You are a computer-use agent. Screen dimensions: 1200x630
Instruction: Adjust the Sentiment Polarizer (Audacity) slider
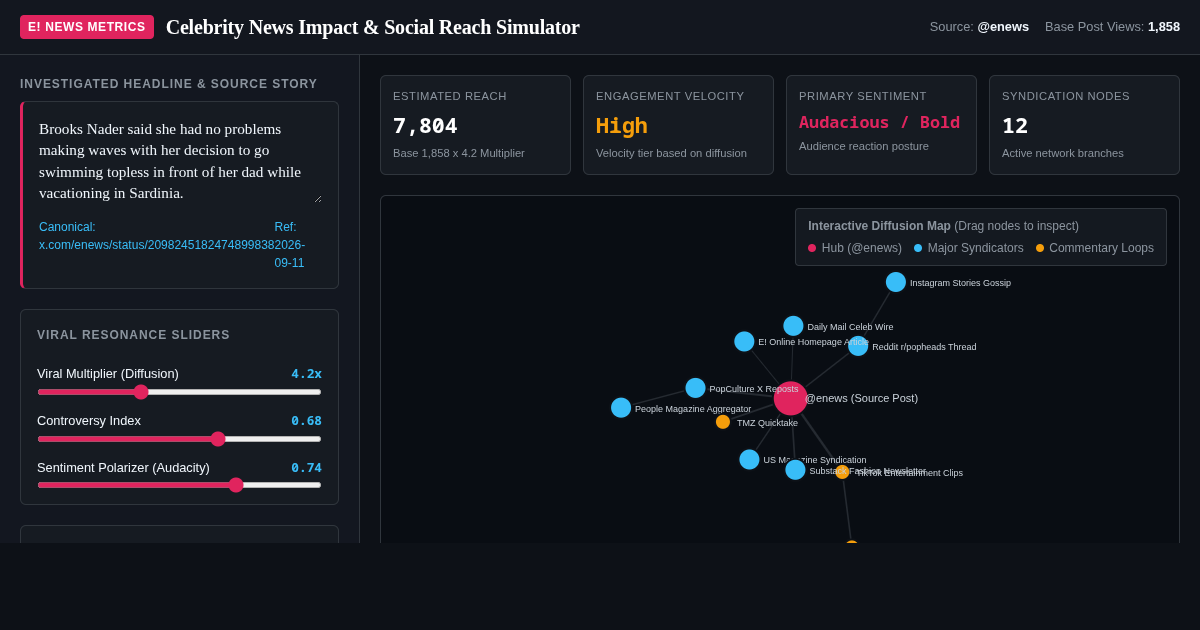pyautogui.click(x=179, y=485)
